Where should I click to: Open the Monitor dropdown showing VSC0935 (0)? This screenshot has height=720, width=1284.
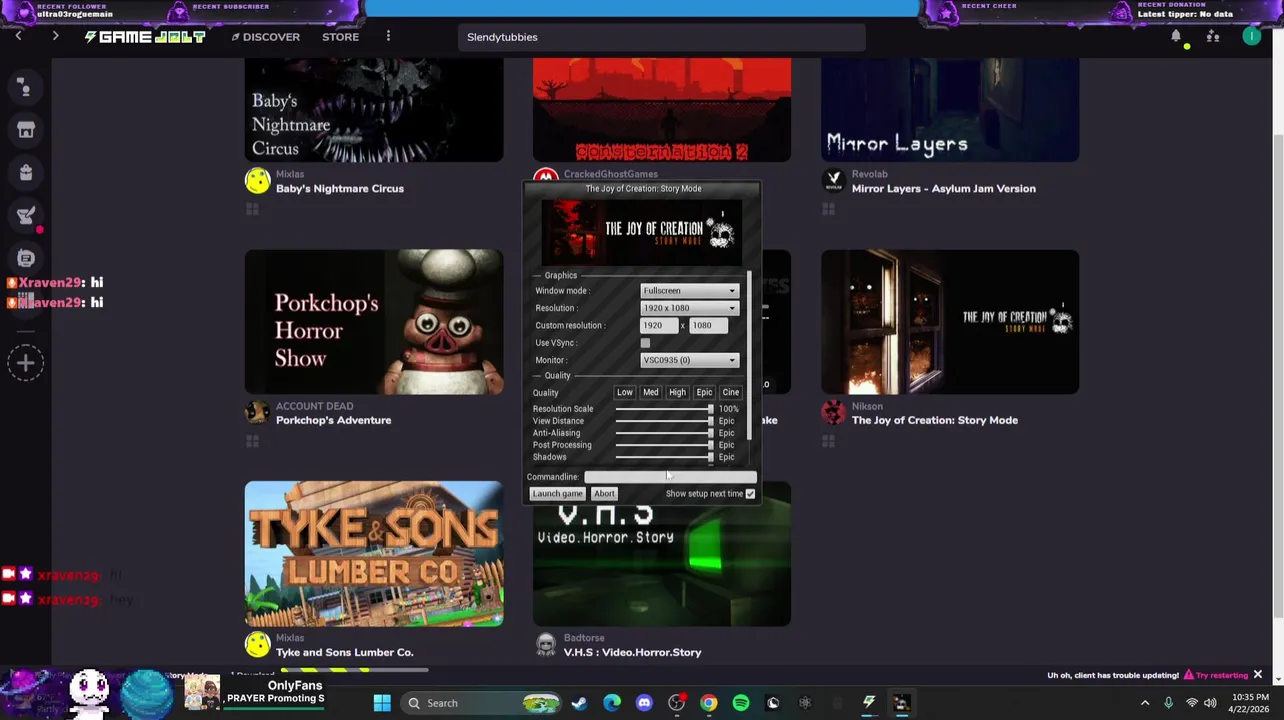point(689,360)
